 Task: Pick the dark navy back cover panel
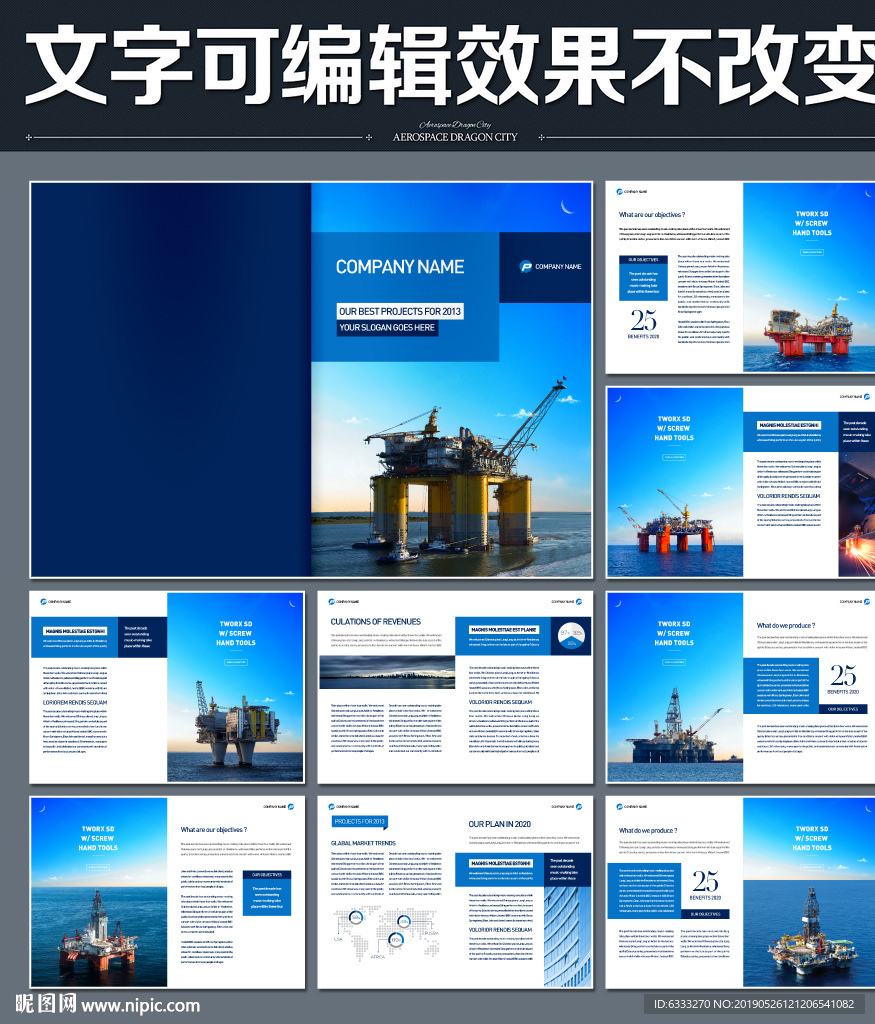[x=170, y=380]
